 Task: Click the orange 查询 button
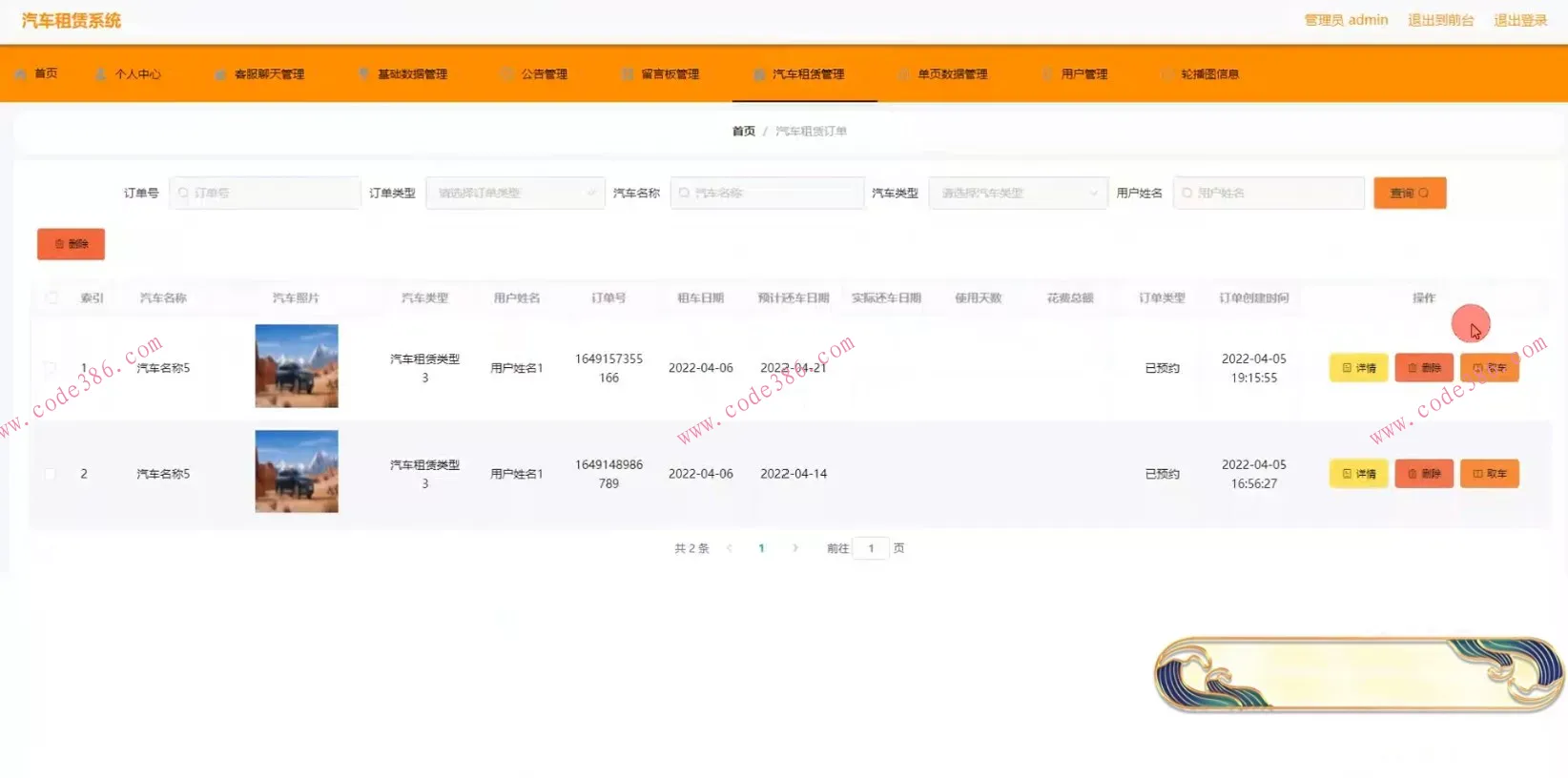(x=1409, y=194)
